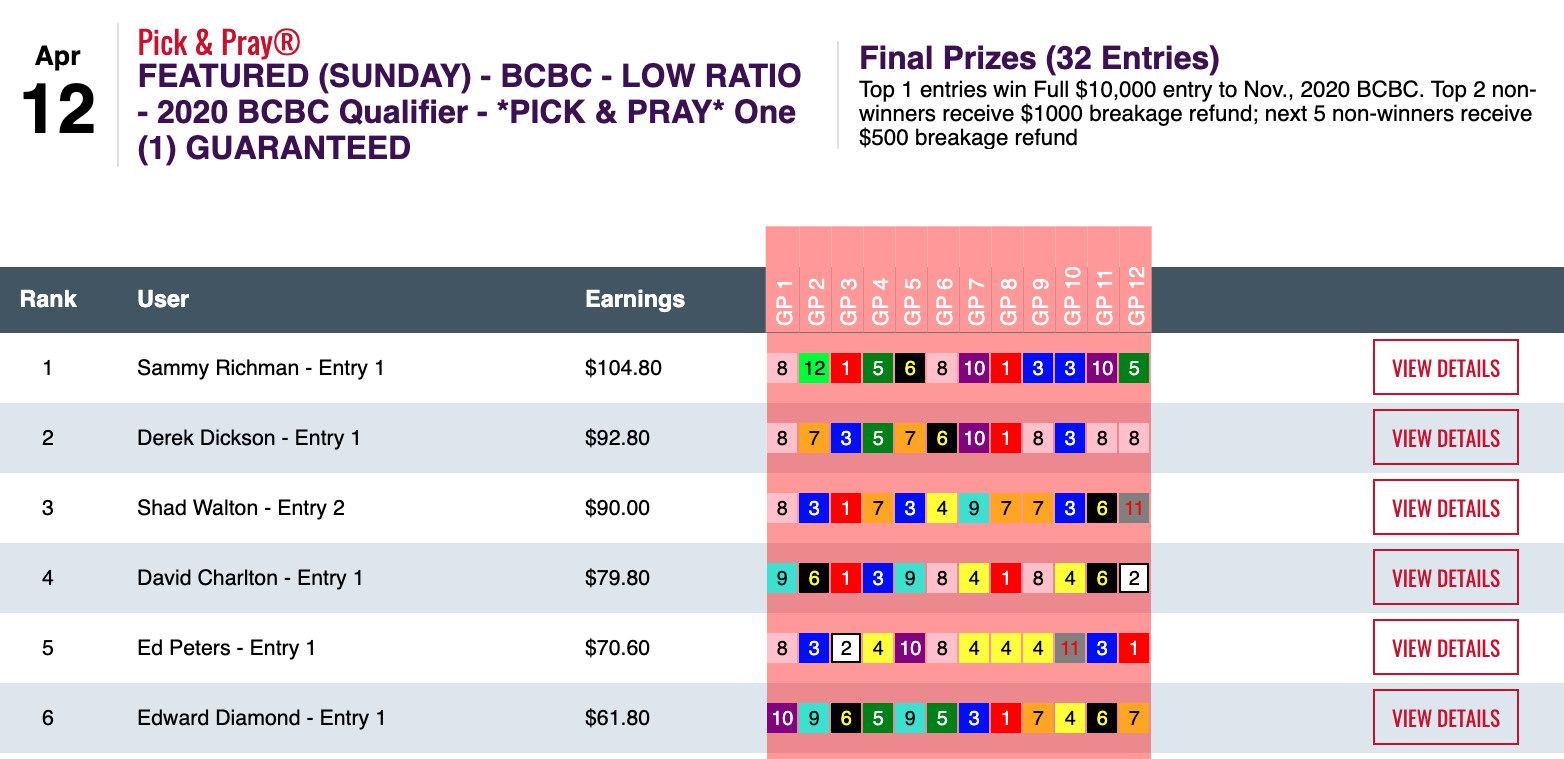Select Sammy Richman's green 12 pick in GP 2
The width and height of the screenshot is (1564, 759).
[814, 368]
